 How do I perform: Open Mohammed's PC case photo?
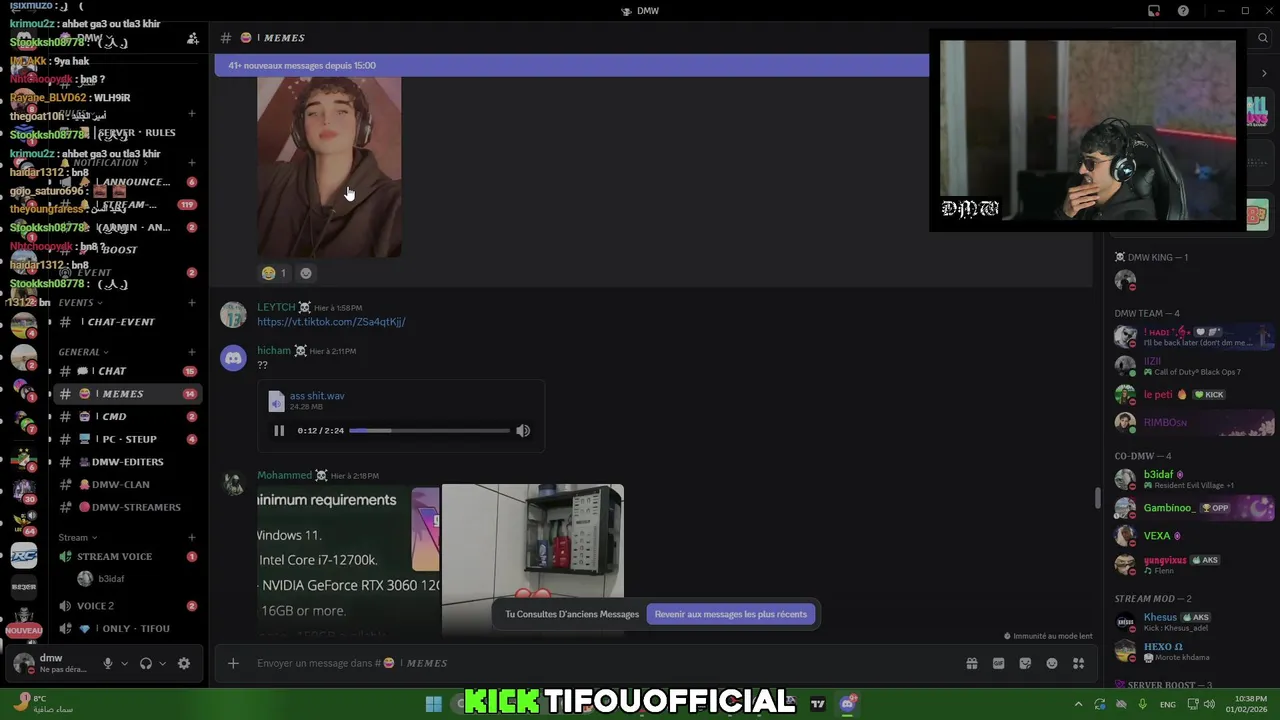pos(533,560)
